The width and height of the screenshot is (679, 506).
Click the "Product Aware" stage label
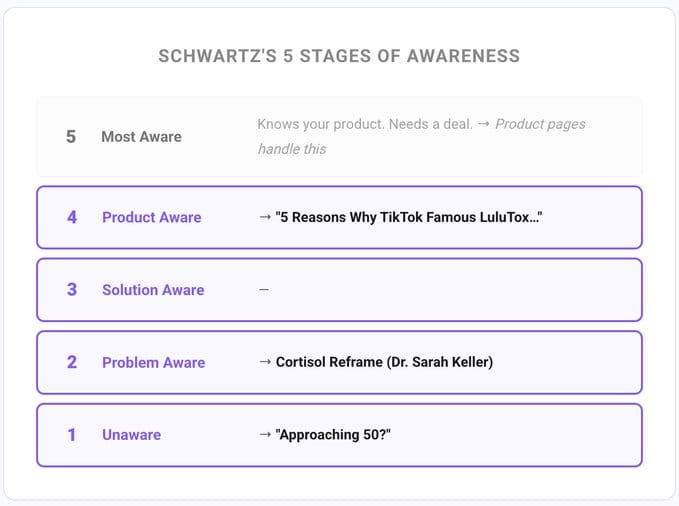151,217
